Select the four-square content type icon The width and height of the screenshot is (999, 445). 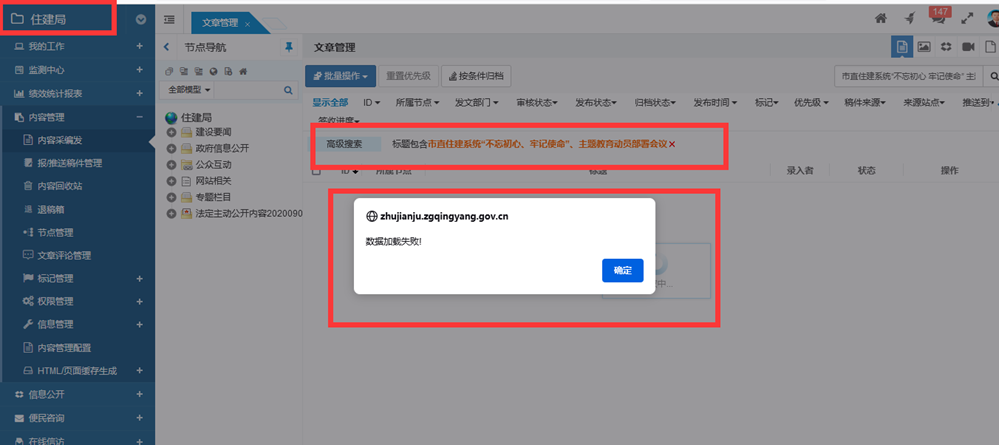tap(946, 47)
